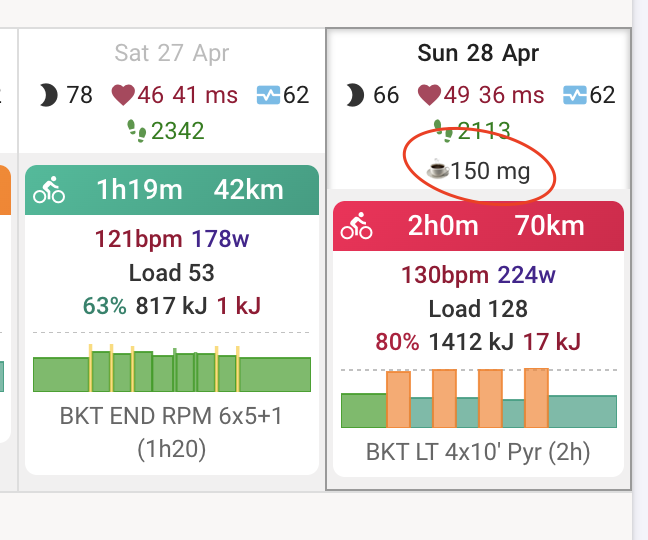Viewport: 648px width, 540px height.
Task: Click the BKT LT 4x10' Pyr workout title
Action: pos(478,452)
